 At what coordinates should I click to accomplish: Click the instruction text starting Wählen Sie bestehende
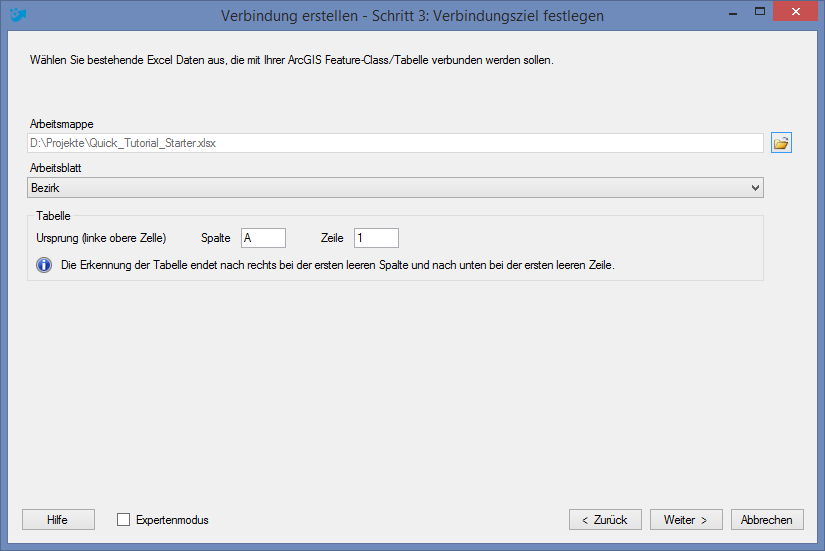(x=291, y=60)
